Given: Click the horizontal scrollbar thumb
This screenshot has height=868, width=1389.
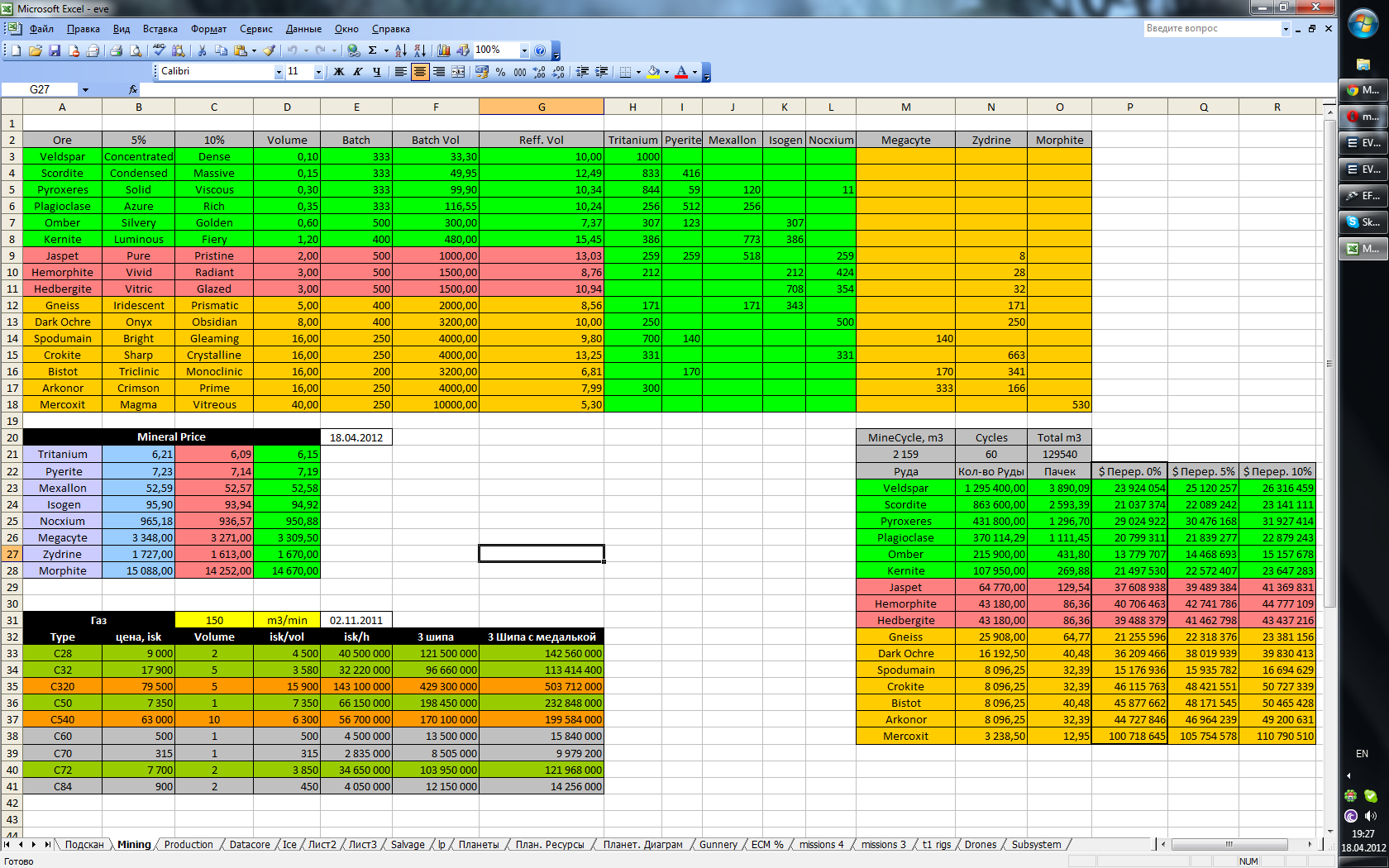Looking at the screenshot, I should (x=1229, y=844).
